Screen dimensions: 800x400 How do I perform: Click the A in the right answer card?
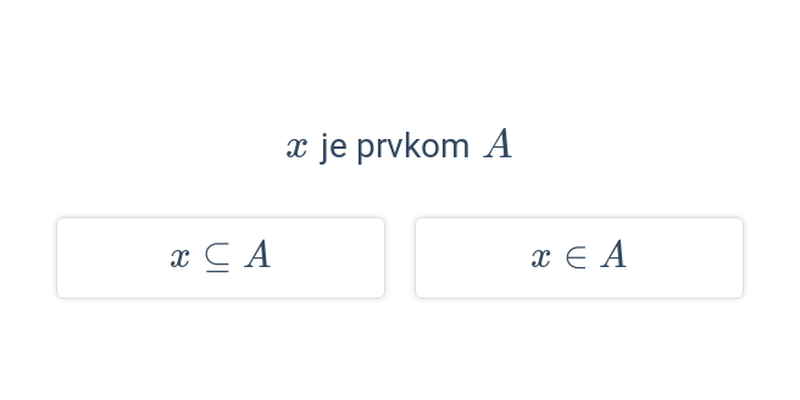point(613,255)
